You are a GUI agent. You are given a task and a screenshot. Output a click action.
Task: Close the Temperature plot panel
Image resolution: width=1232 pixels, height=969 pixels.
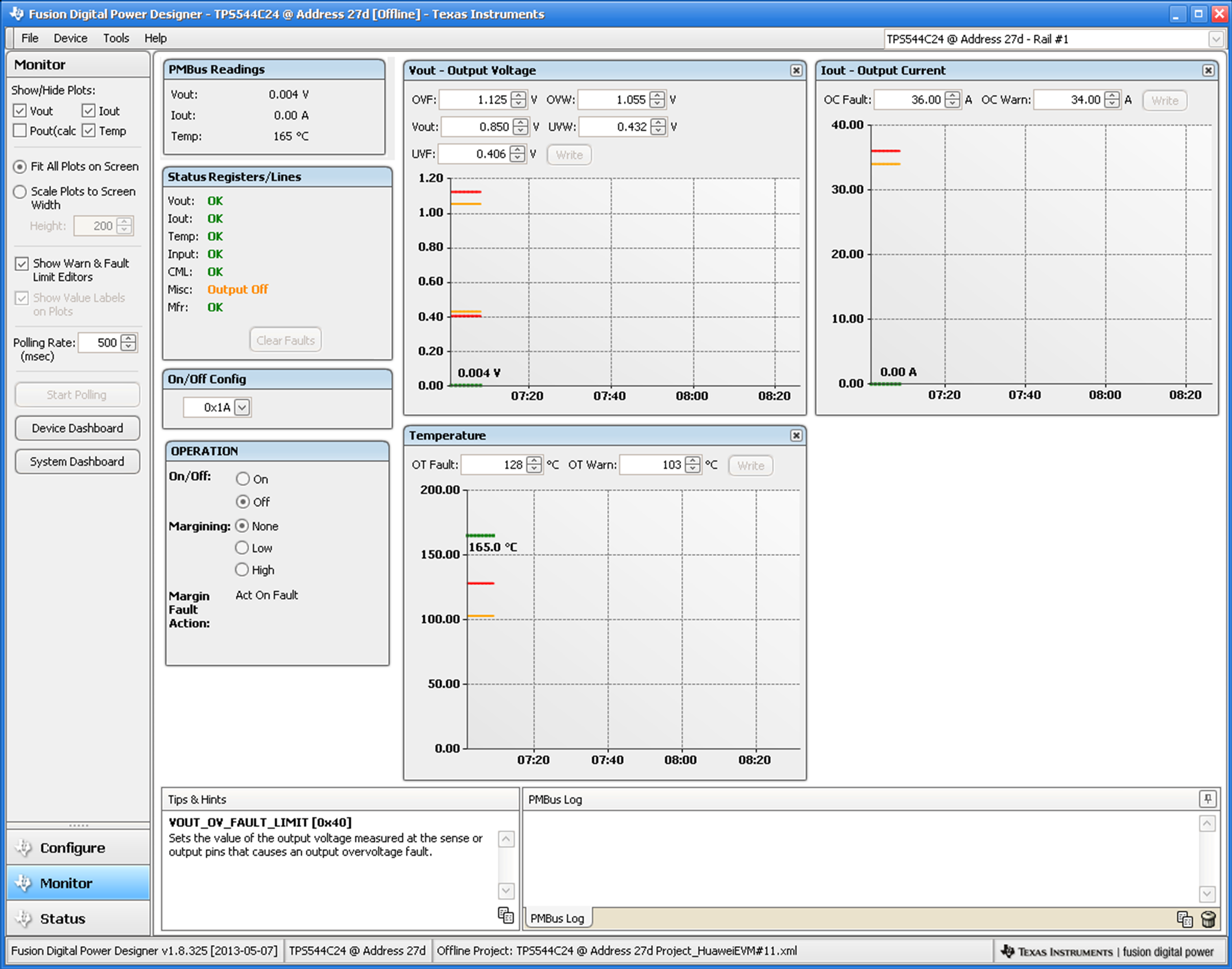pos(796,435)
